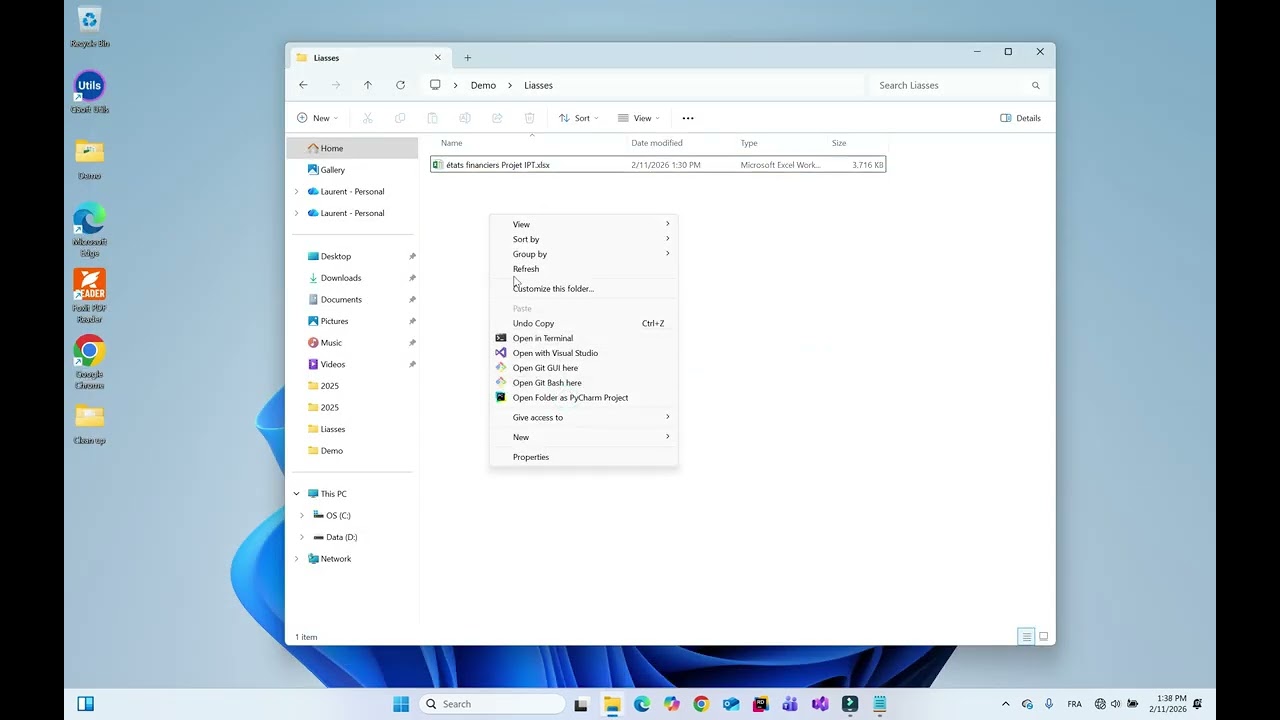This screenshot has height=720, width=1280.
Task: Select the Clean up folder on the desktop
Action: (89, 424)
